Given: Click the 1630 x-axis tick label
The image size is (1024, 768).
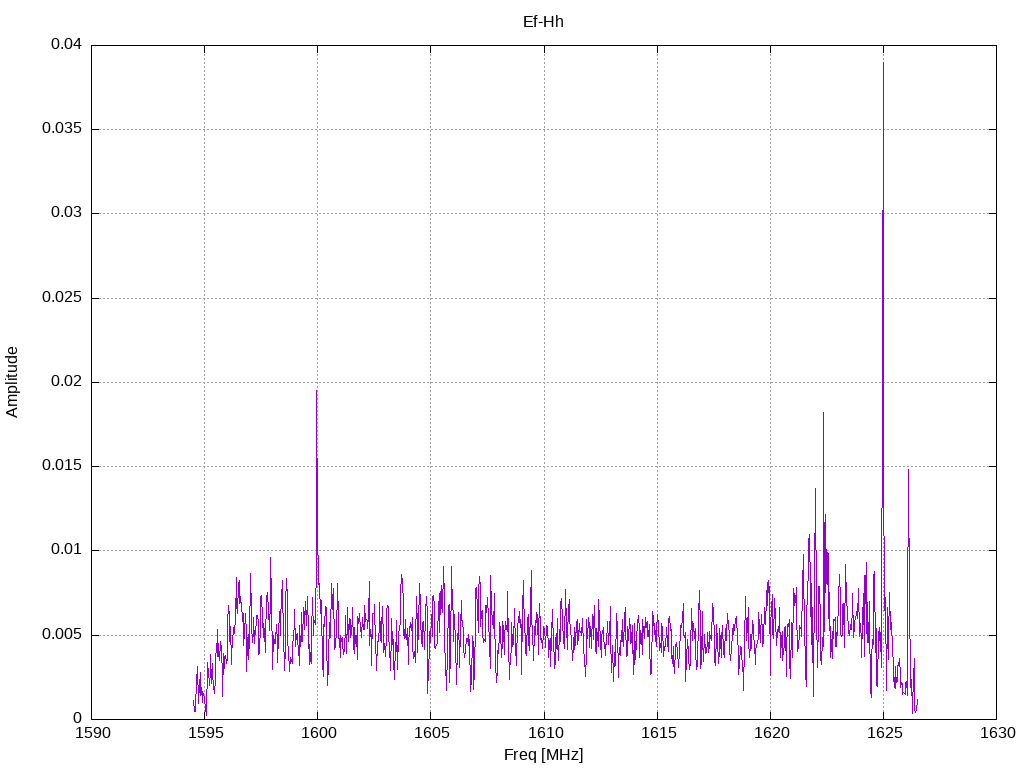Looking at the screenshot, I should click(x=997, y=733).
